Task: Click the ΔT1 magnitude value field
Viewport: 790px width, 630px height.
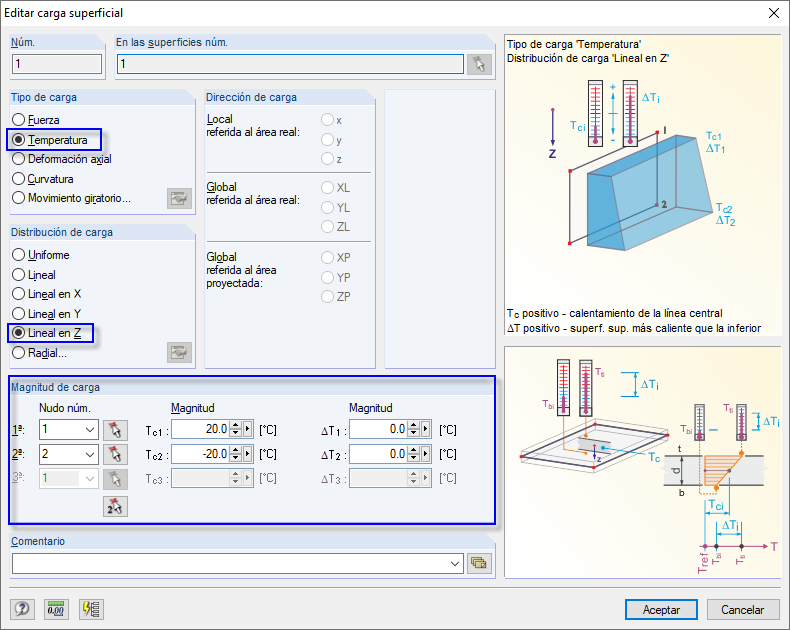Action: pyautogui.click(x=379, y=429)
